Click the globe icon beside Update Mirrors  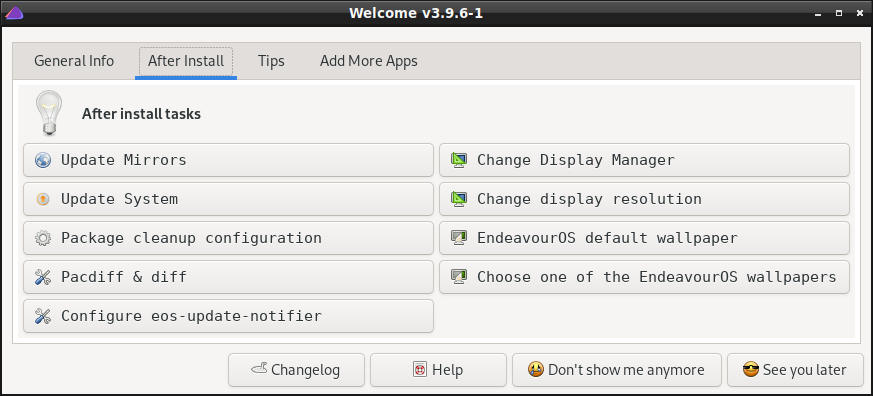click(43, 160)
